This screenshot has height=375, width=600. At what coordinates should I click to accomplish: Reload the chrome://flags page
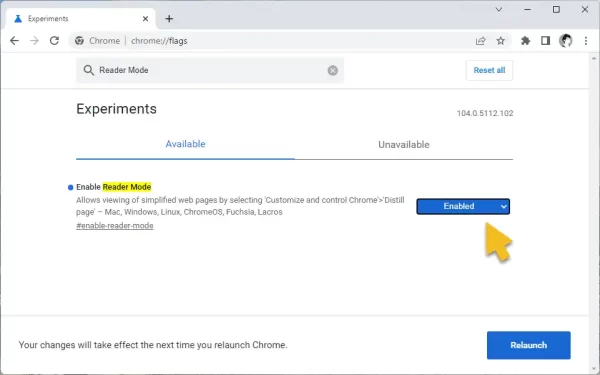tap(54, 41)
